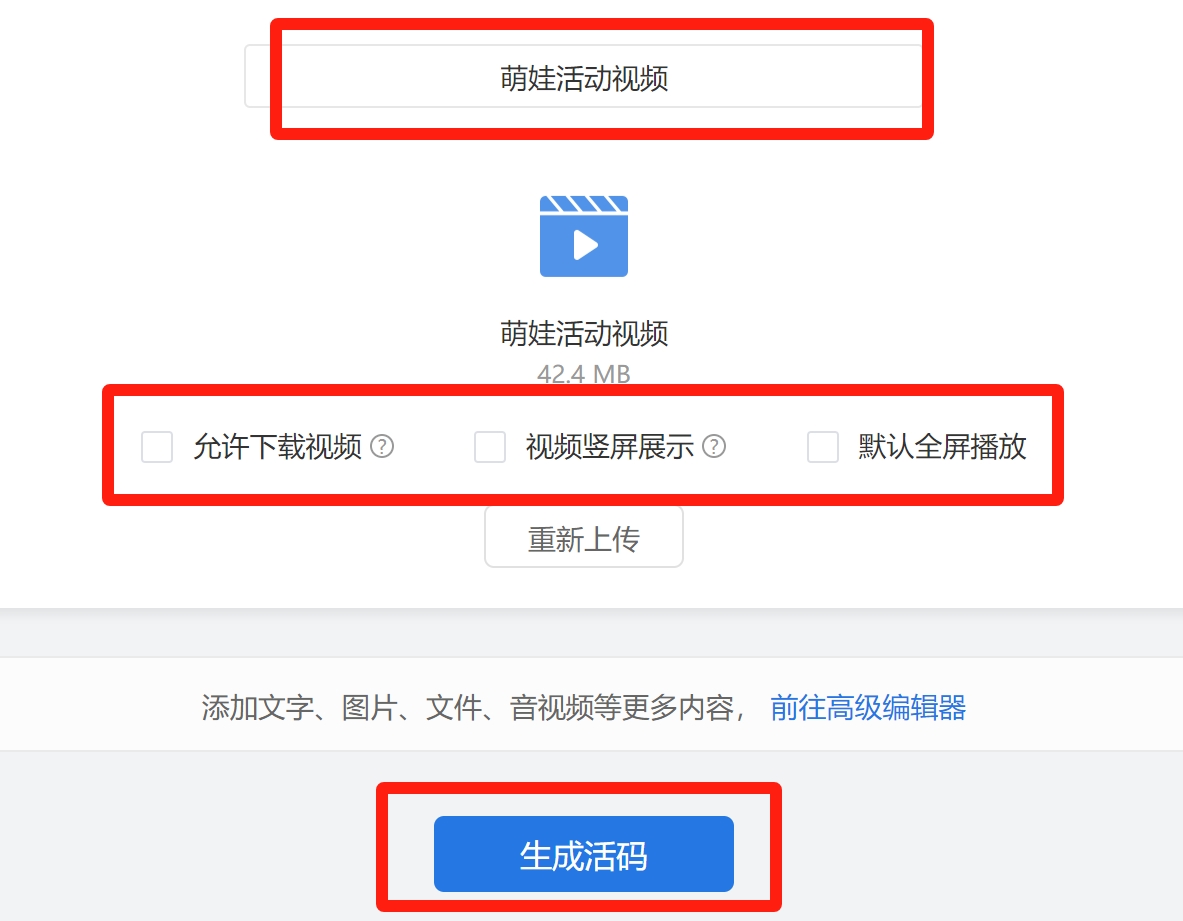Focus the title field containing 萌娃活动视频
This screenshot has width=1183, height=921.
(583, 76)
